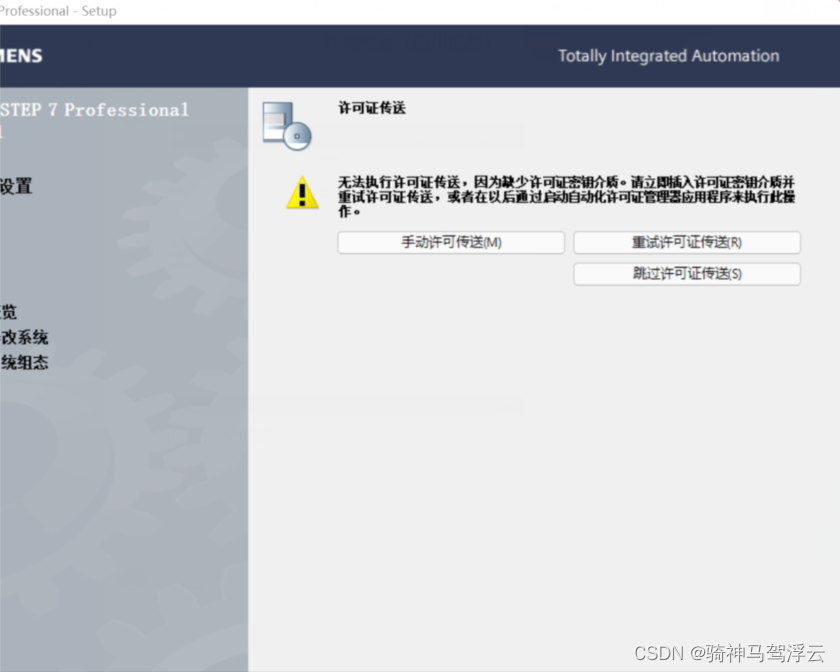The width and height of the screenshot is (840, 672).
Task: Click the computer and disc setup icon
Action: 287,126
